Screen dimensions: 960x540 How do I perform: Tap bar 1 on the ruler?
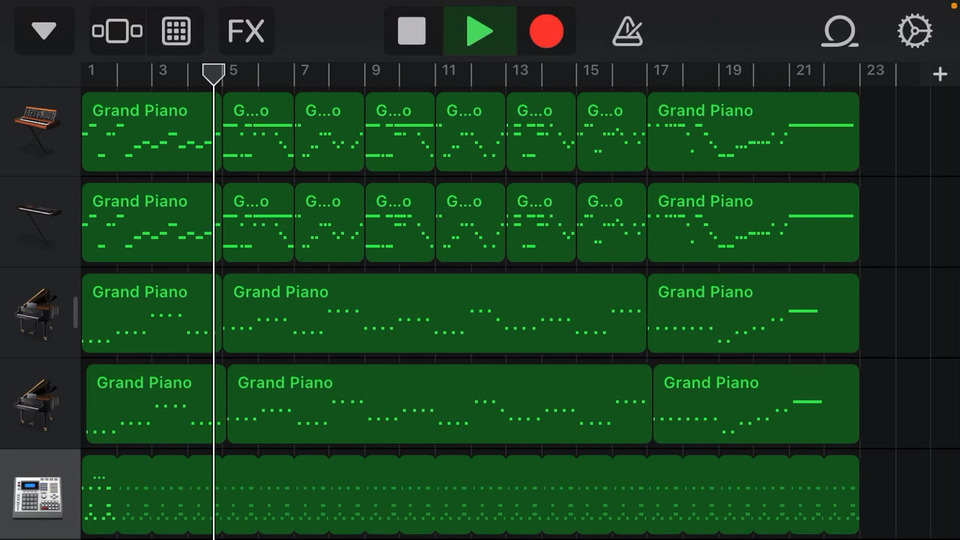click(91, 70)
